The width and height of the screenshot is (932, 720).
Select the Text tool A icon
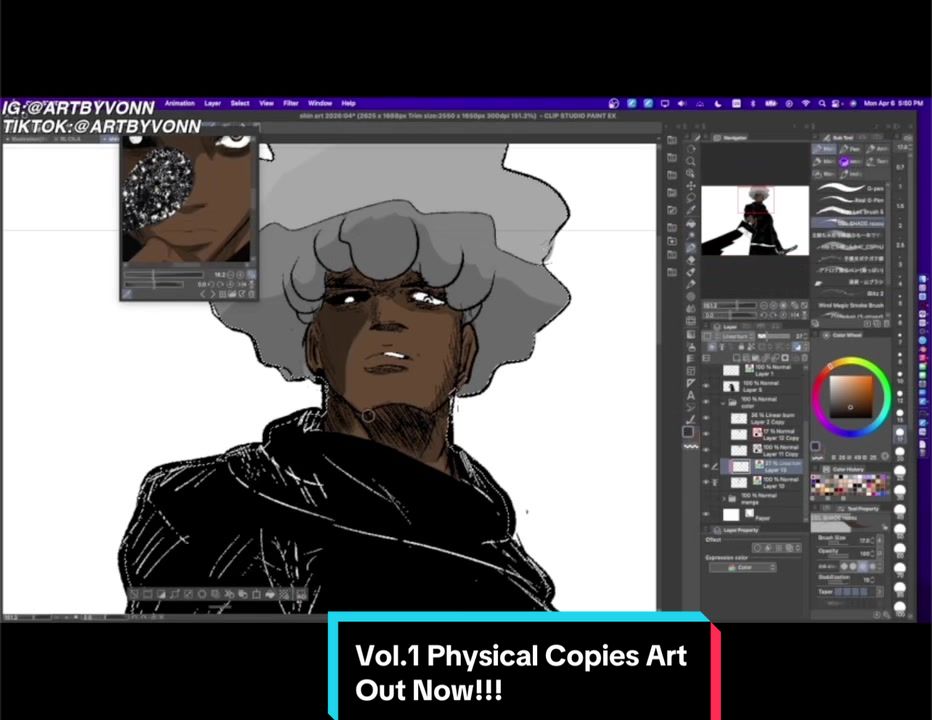click(691, 395)
